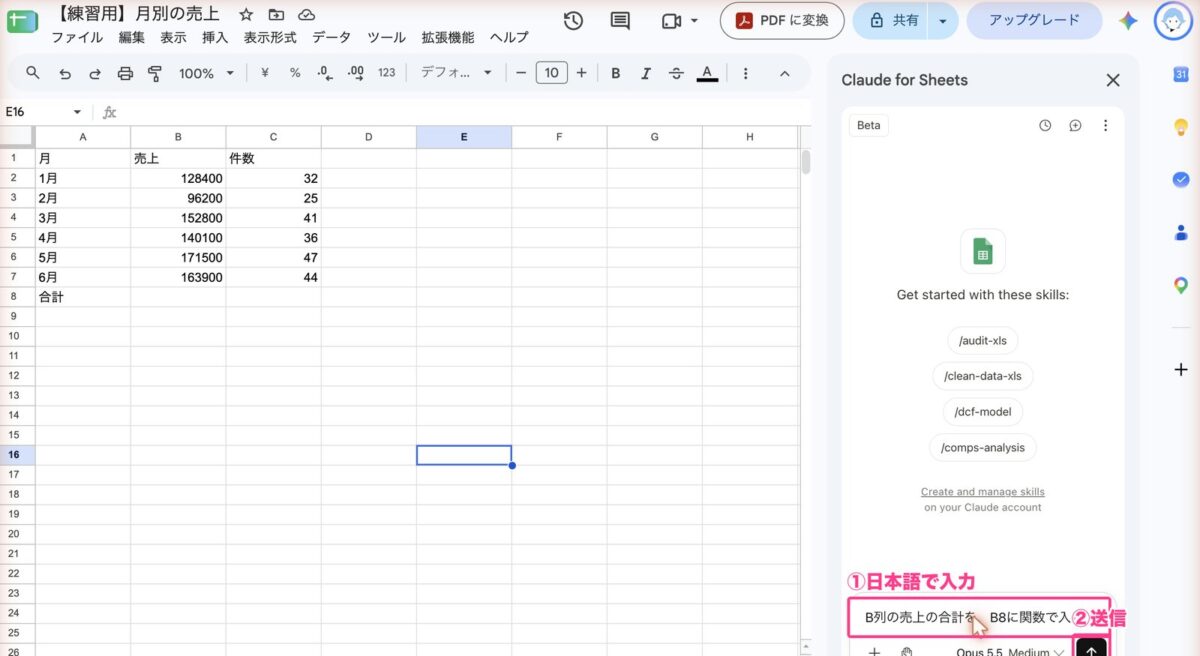
Task: Open the 表示 menu
Action: click(173, 37)
